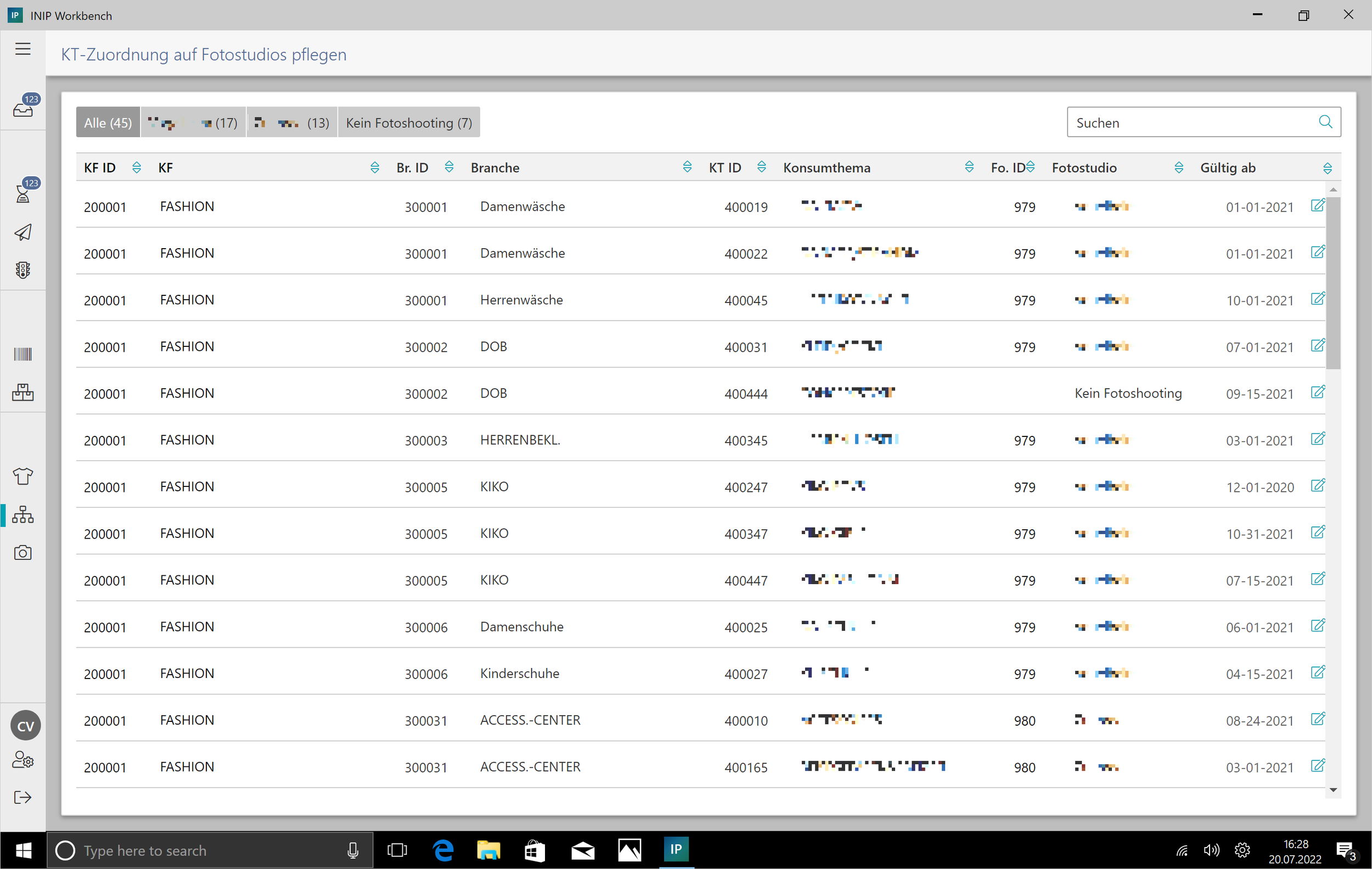Viewport: 1372px width, 869px height.
Task: Click the table scrollbar down arrow
Action: click(1332, 790)
